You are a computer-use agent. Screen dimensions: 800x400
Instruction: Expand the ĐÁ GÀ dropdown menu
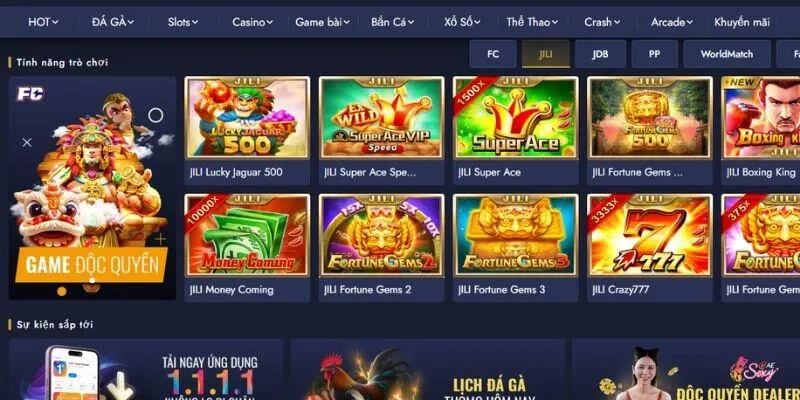pos(113,22)
